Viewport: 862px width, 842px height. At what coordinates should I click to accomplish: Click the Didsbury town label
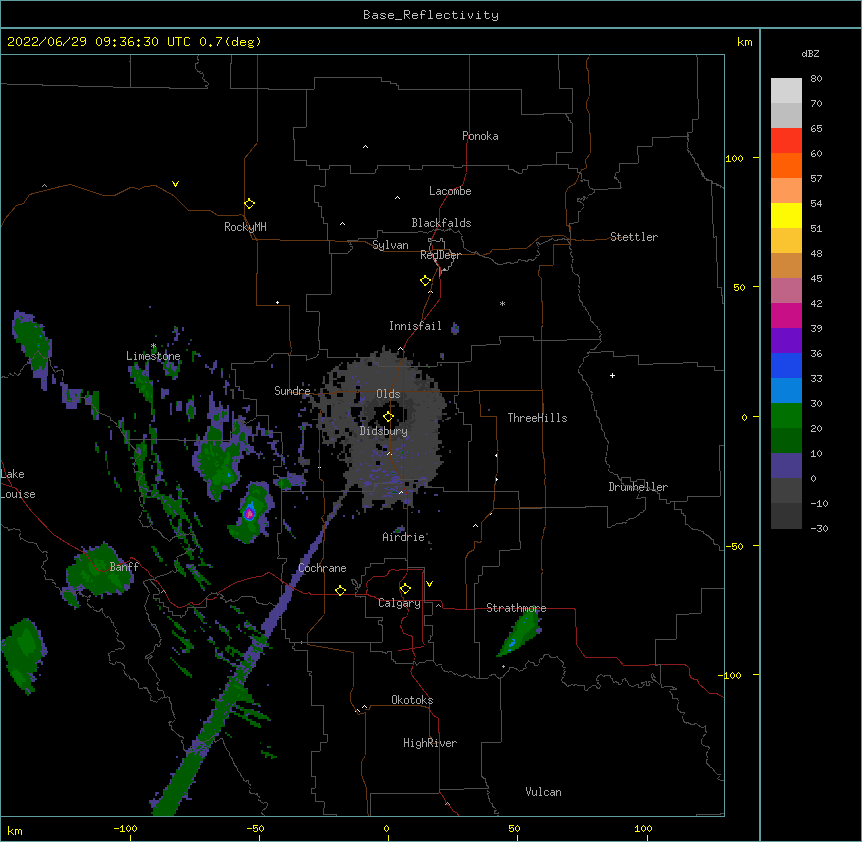point(384,431)
